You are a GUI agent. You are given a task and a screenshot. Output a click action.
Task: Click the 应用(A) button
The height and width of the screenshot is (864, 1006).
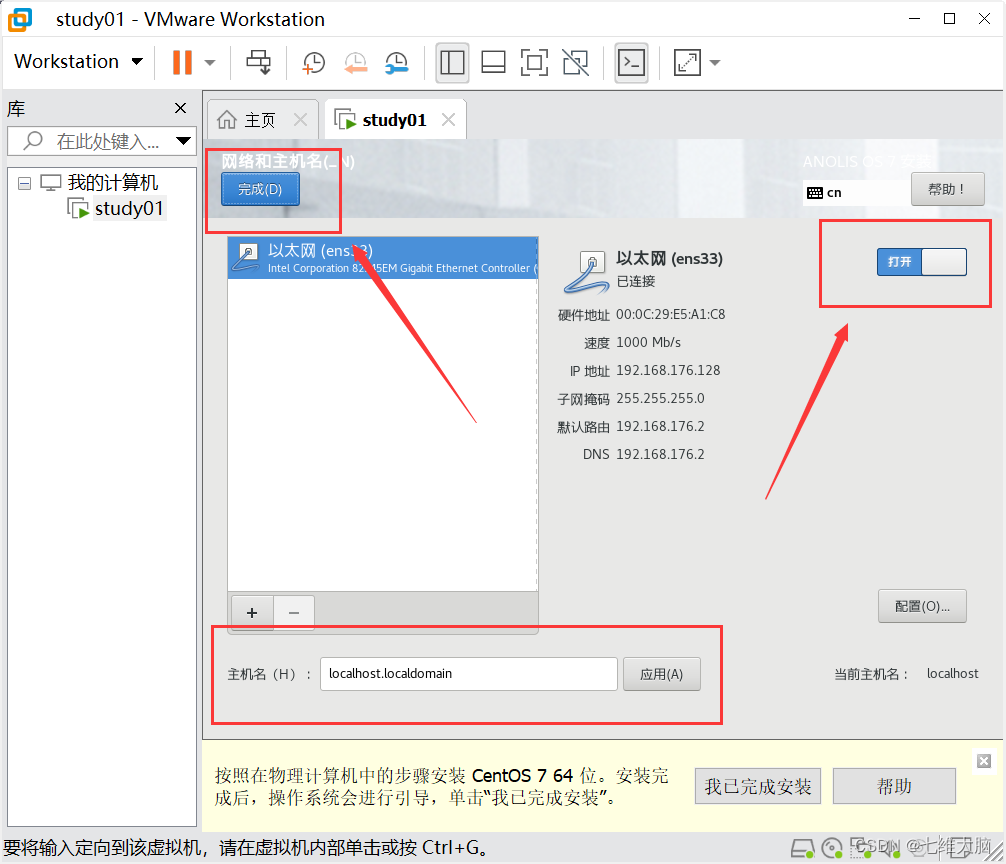661,674
